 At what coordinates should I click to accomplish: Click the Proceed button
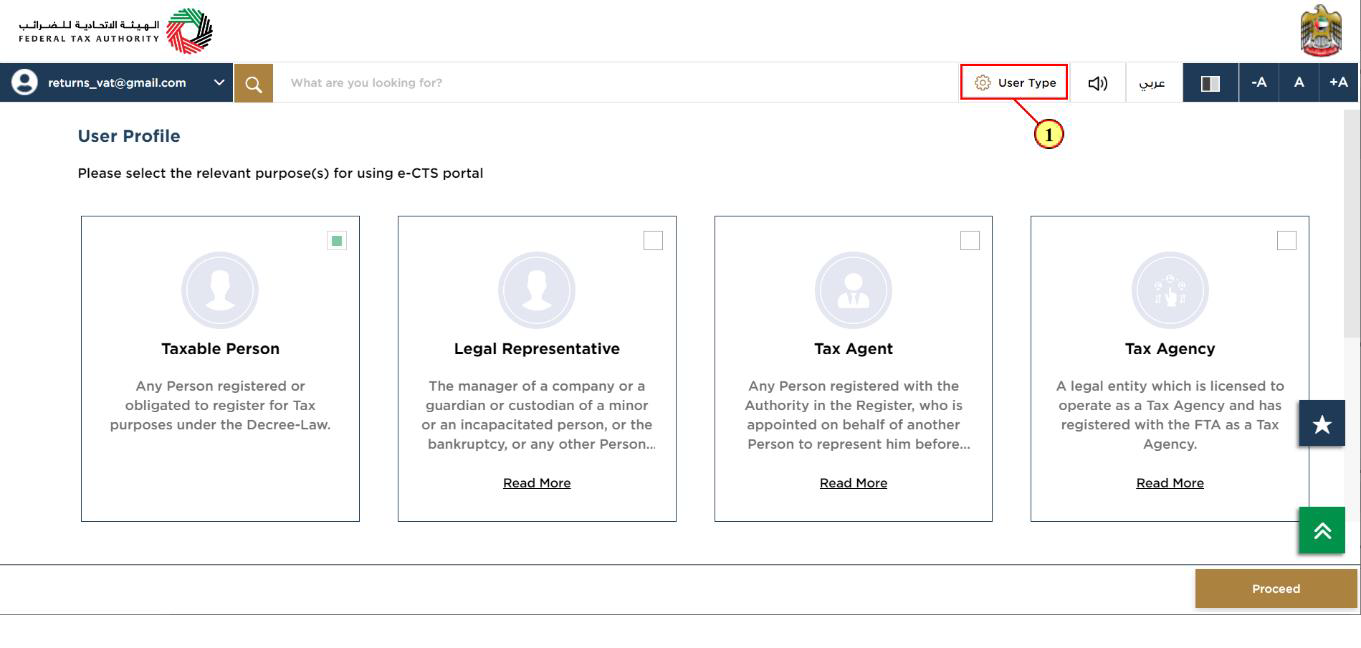tap(1276, 589)
